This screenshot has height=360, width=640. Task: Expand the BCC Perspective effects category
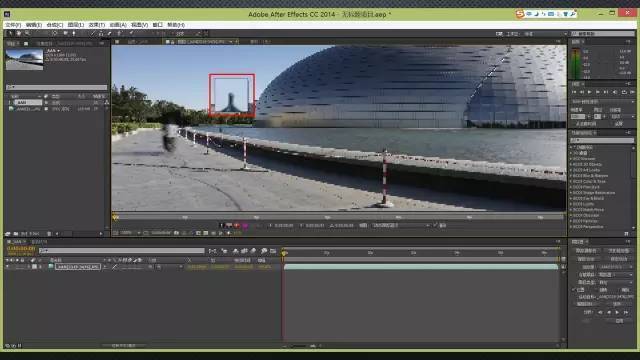[x=587, y=227]
